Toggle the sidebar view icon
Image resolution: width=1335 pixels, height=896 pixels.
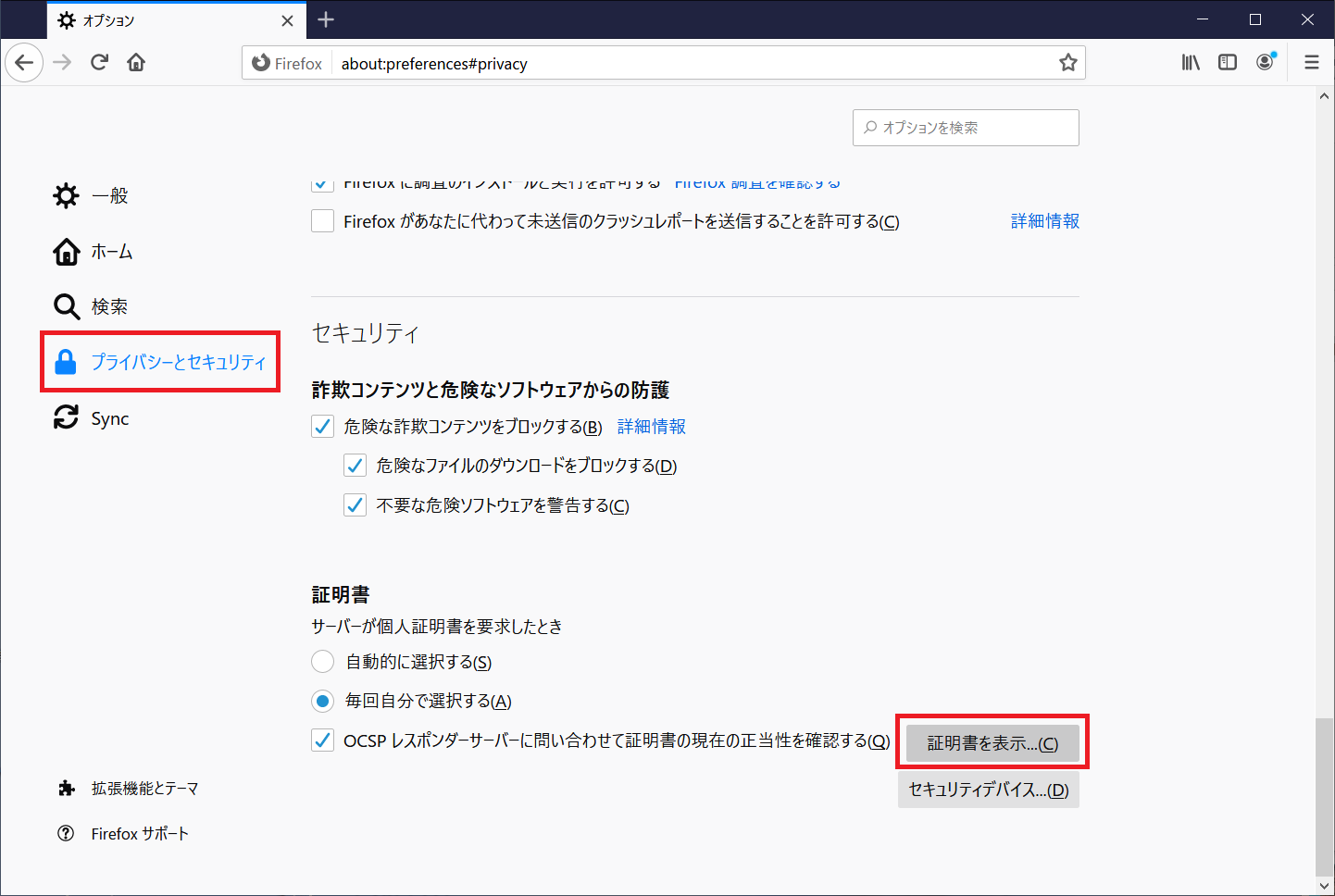1227,63
